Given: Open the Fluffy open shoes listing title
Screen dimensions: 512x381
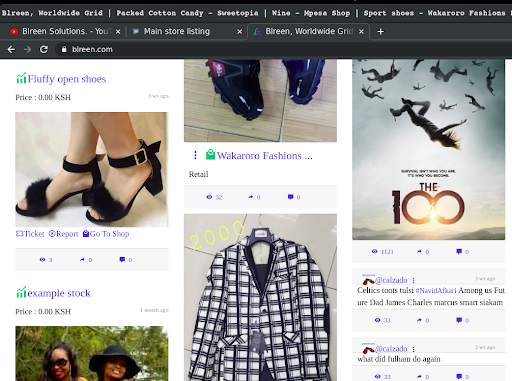Looking at the screenshot, I should pyautogui.click(x=67, y=79).
